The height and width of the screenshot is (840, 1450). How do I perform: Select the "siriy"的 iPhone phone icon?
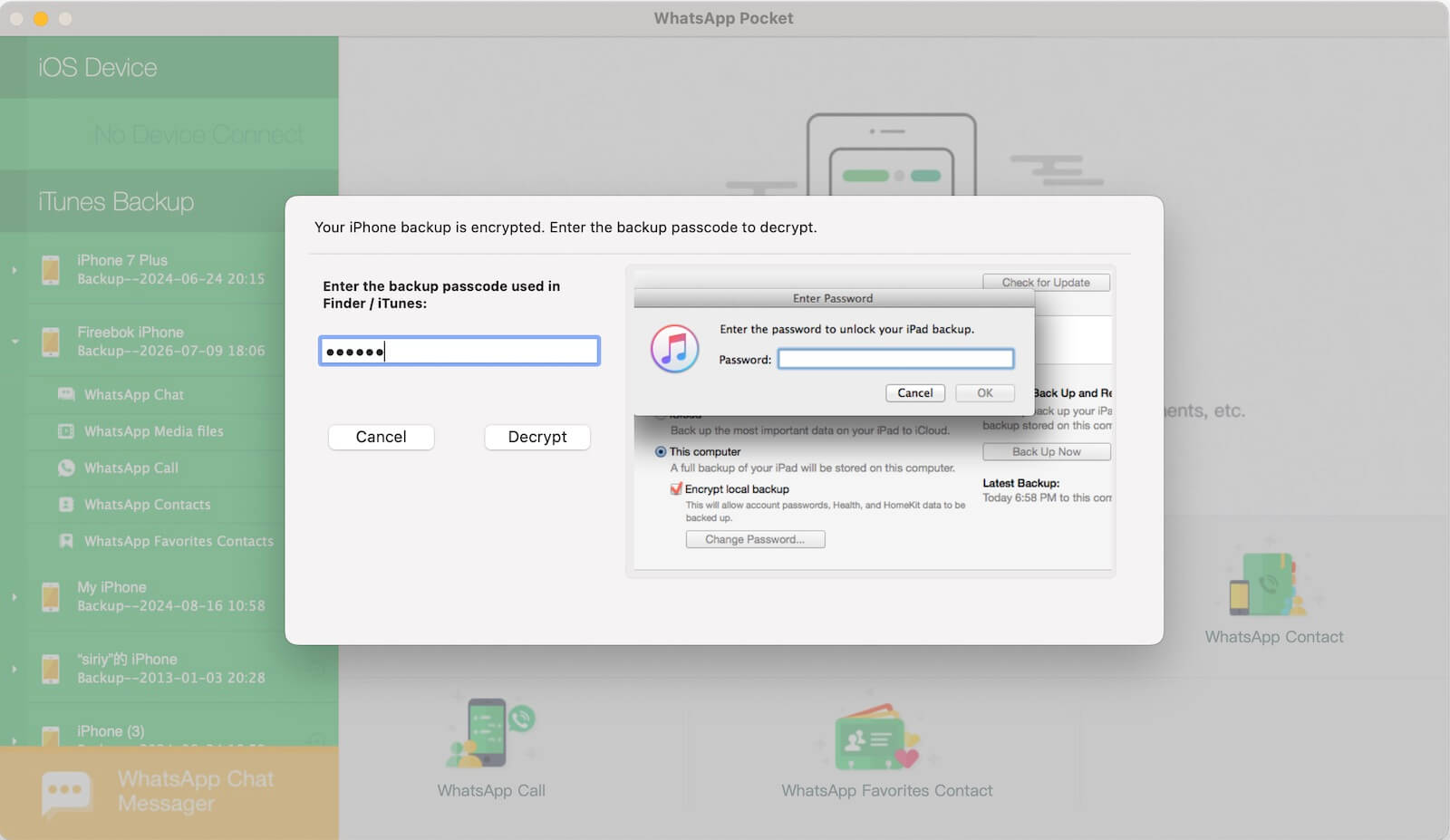coord(51,669)
